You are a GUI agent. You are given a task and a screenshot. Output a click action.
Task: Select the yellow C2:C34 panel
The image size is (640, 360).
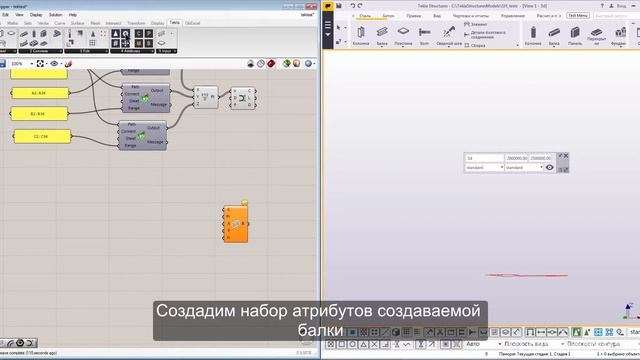(42, 136)
